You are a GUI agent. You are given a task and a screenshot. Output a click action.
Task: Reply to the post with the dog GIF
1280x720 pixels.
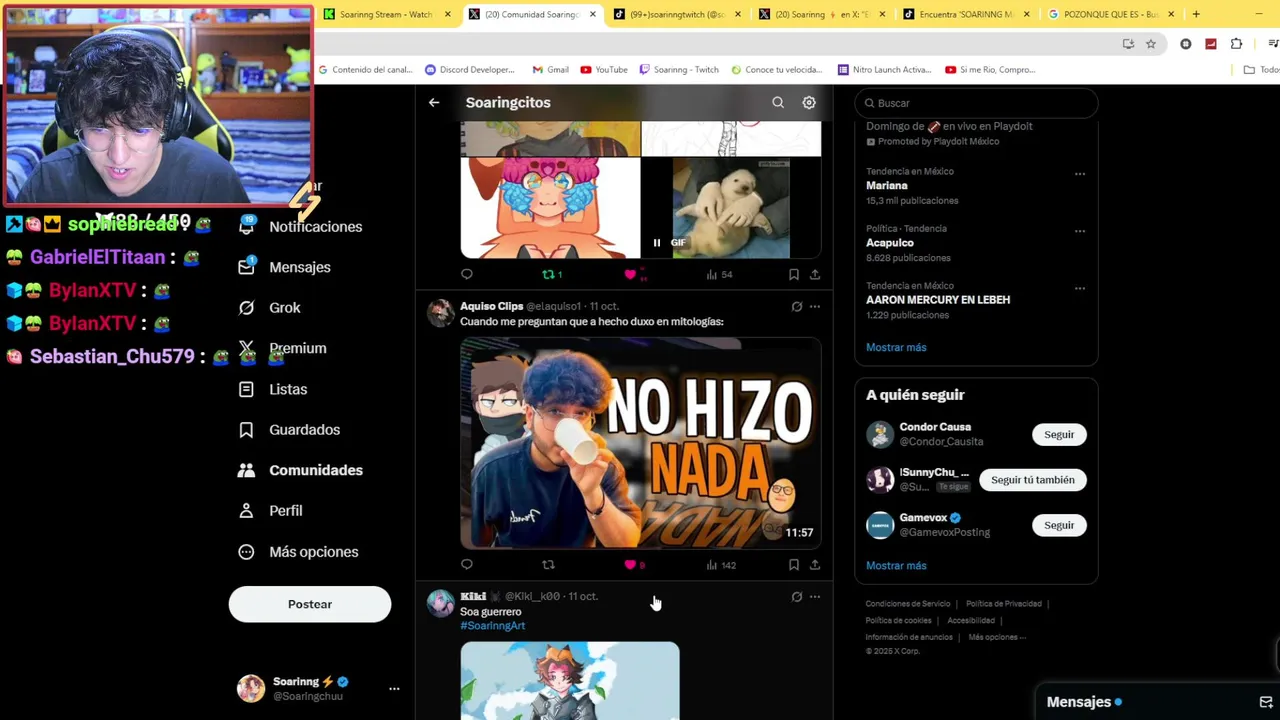tap(467, 274)
